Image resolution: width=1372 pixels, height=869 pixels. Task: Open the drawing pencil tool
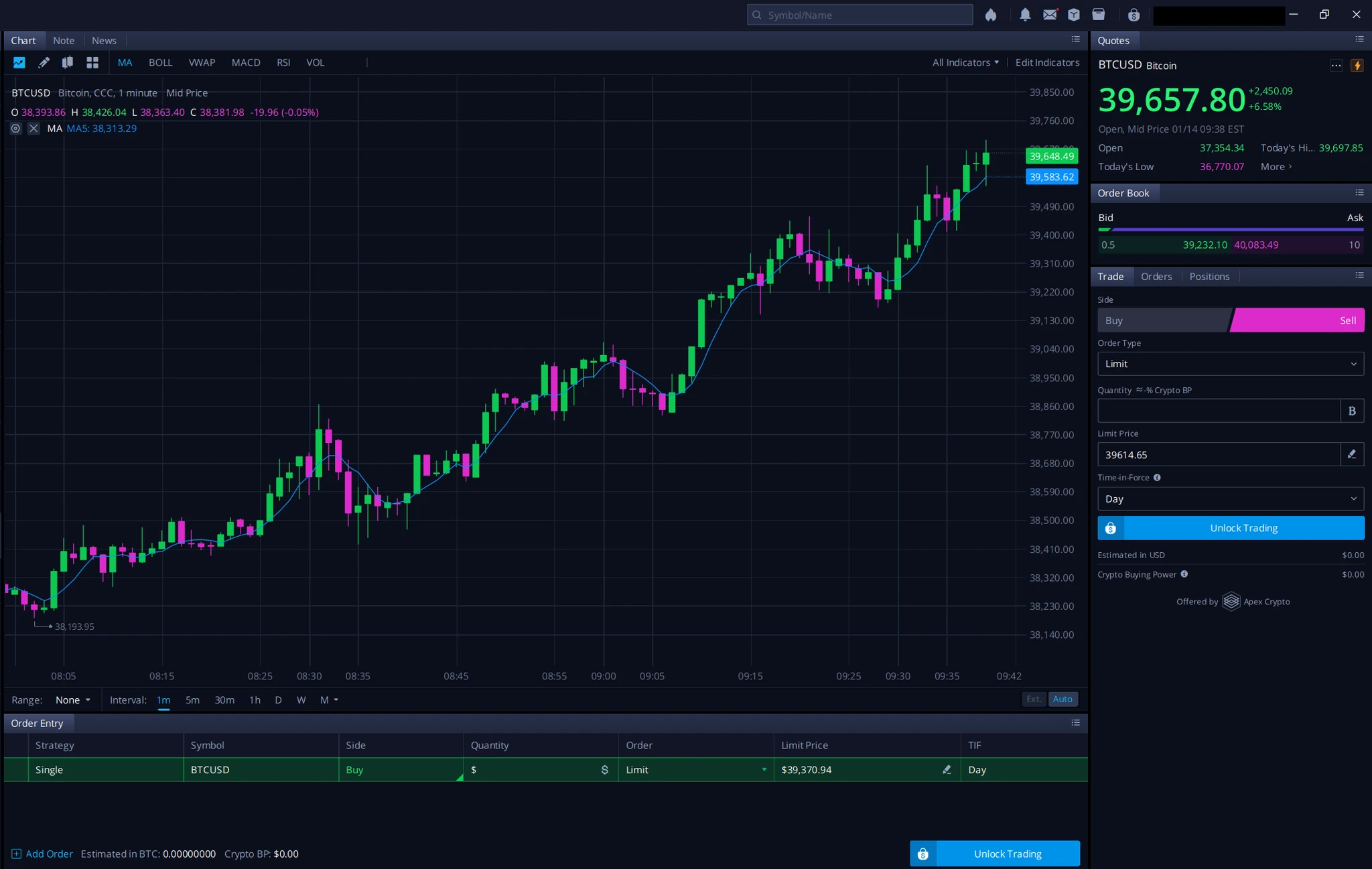pyautogui.click(x=44, y=62)
